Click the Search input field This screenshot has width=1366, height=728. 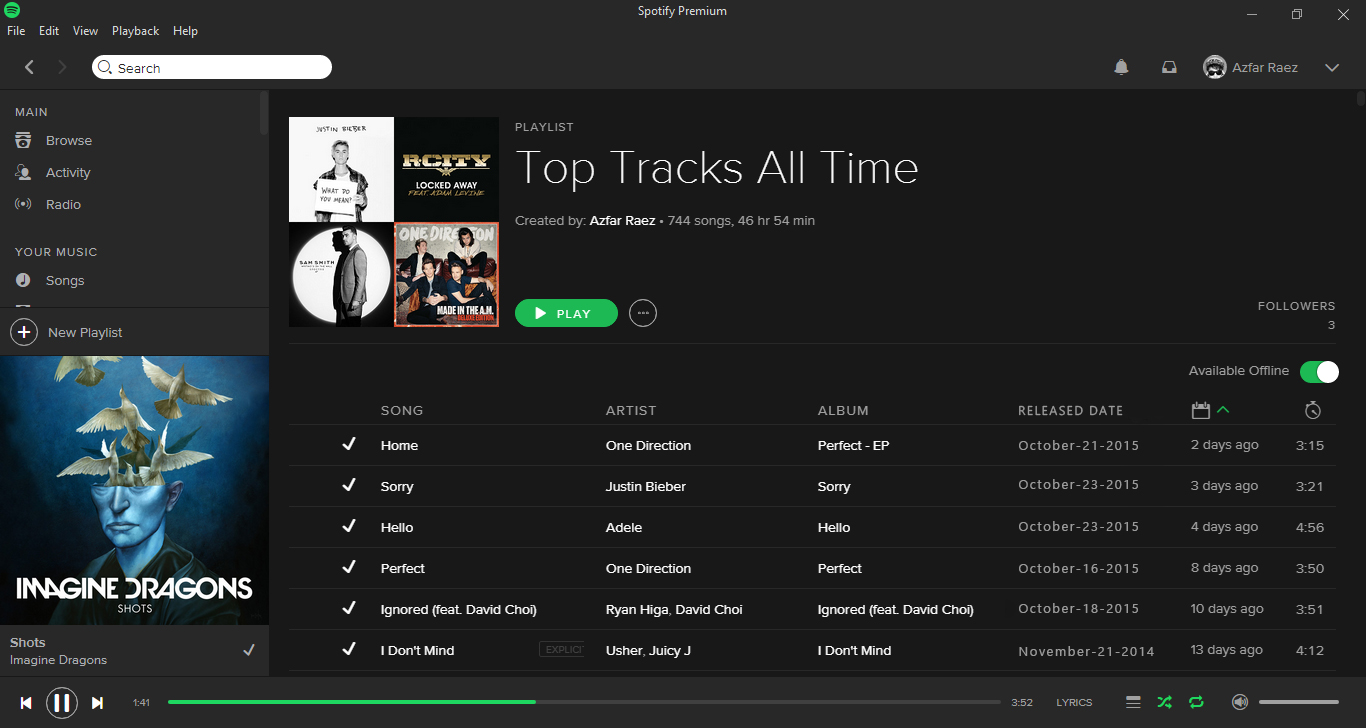[212, 67]
